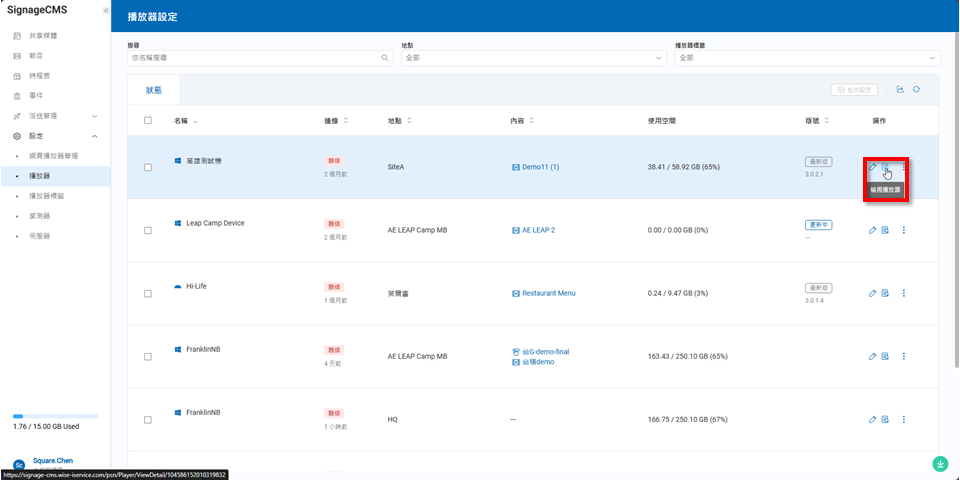Click the export icon beside the refresh icon

[900, 90]
